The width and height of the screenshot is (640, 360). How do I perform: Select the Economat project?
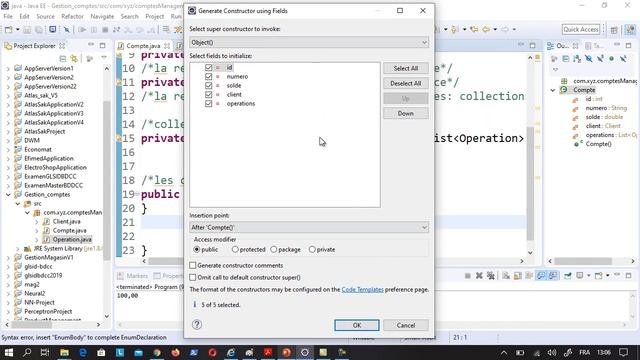38,149
